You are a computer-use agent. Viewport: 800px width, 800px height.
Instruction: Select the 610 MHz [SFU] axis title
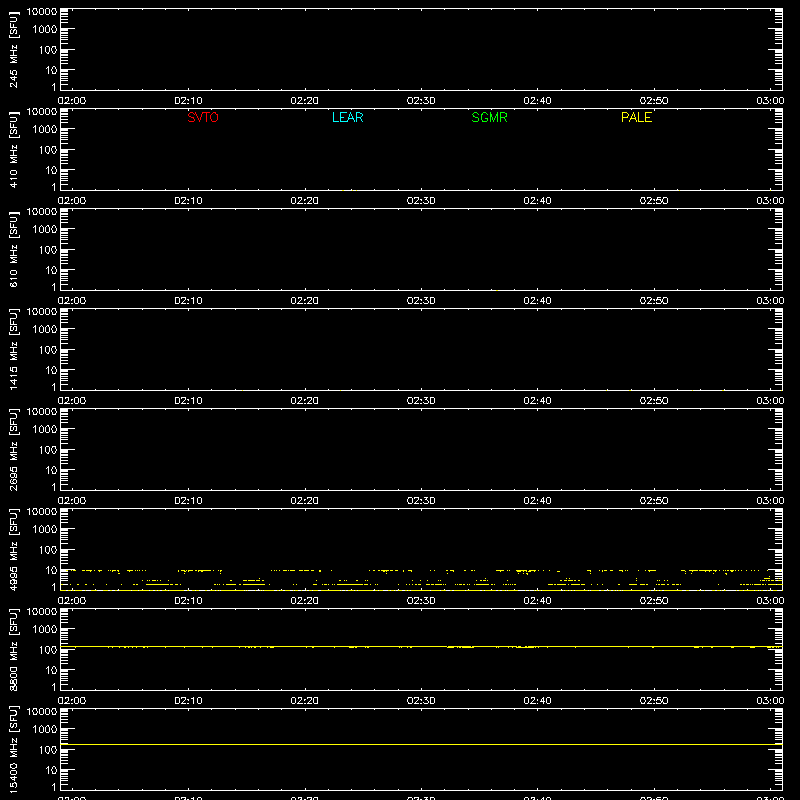point(13,249)
